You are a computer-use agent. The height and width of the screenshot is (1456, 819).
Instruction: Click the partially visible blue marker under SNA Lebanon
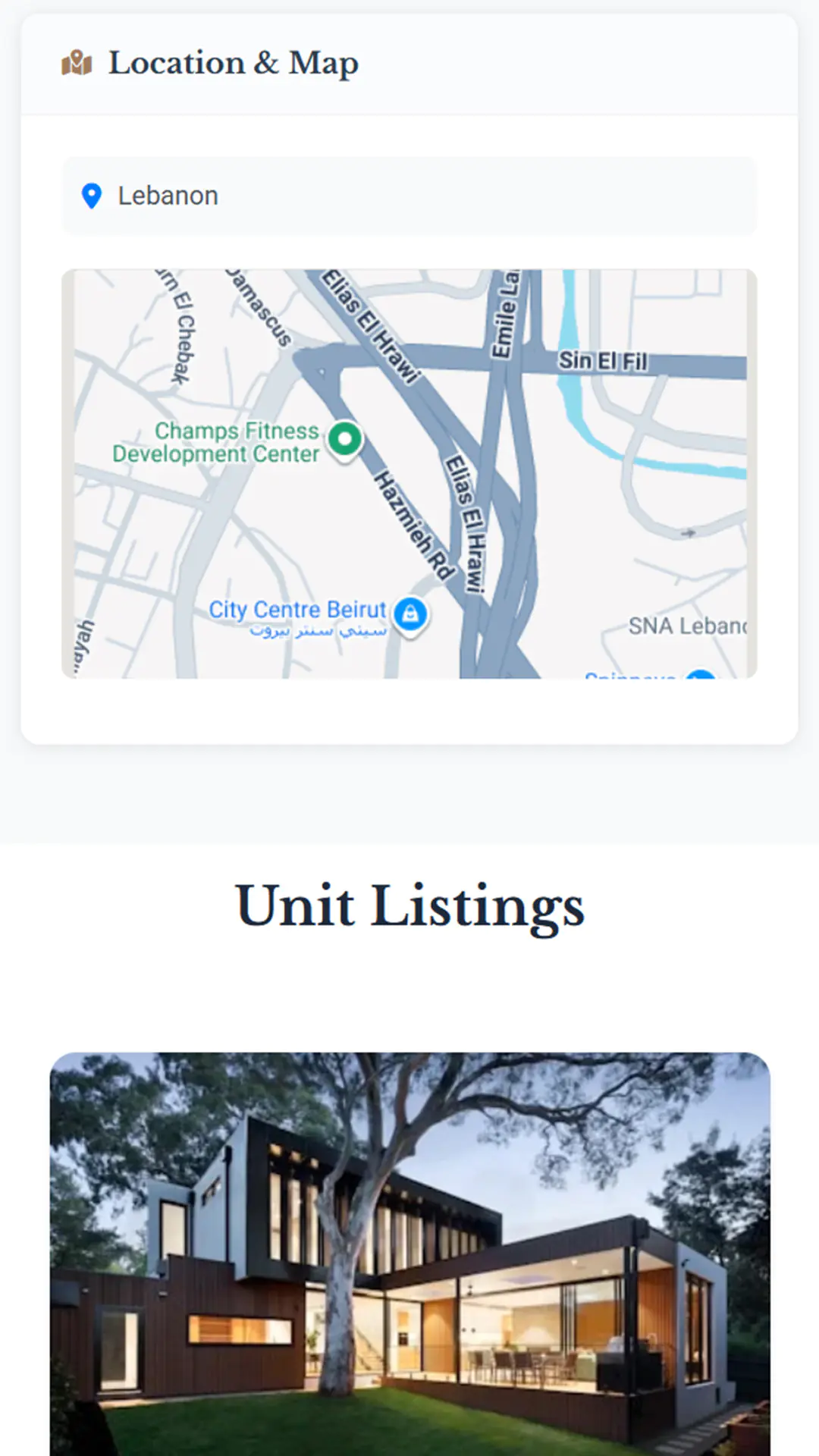point(701,674)
